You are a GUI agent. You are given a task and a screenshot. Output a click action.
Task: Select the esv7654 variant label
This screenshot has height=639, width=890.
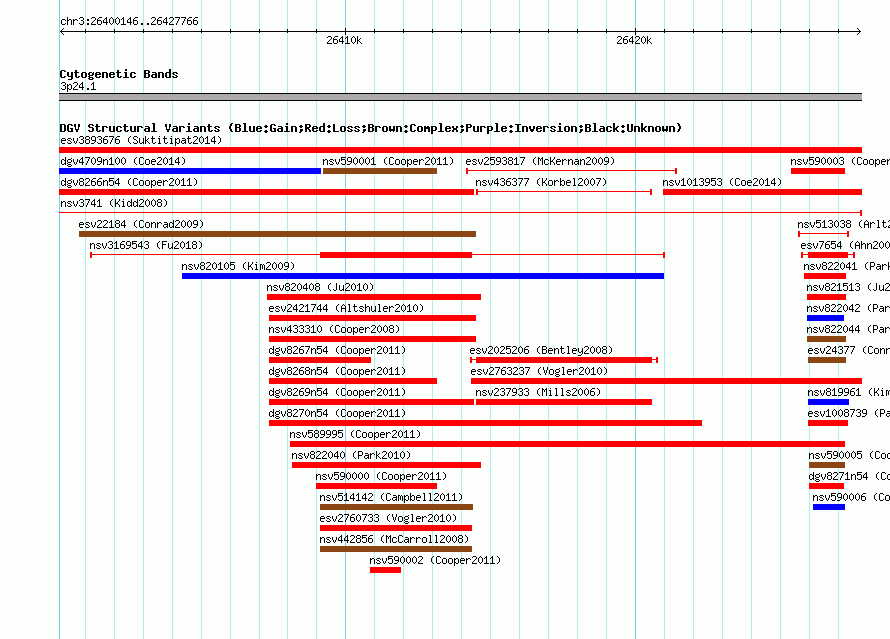845,245
